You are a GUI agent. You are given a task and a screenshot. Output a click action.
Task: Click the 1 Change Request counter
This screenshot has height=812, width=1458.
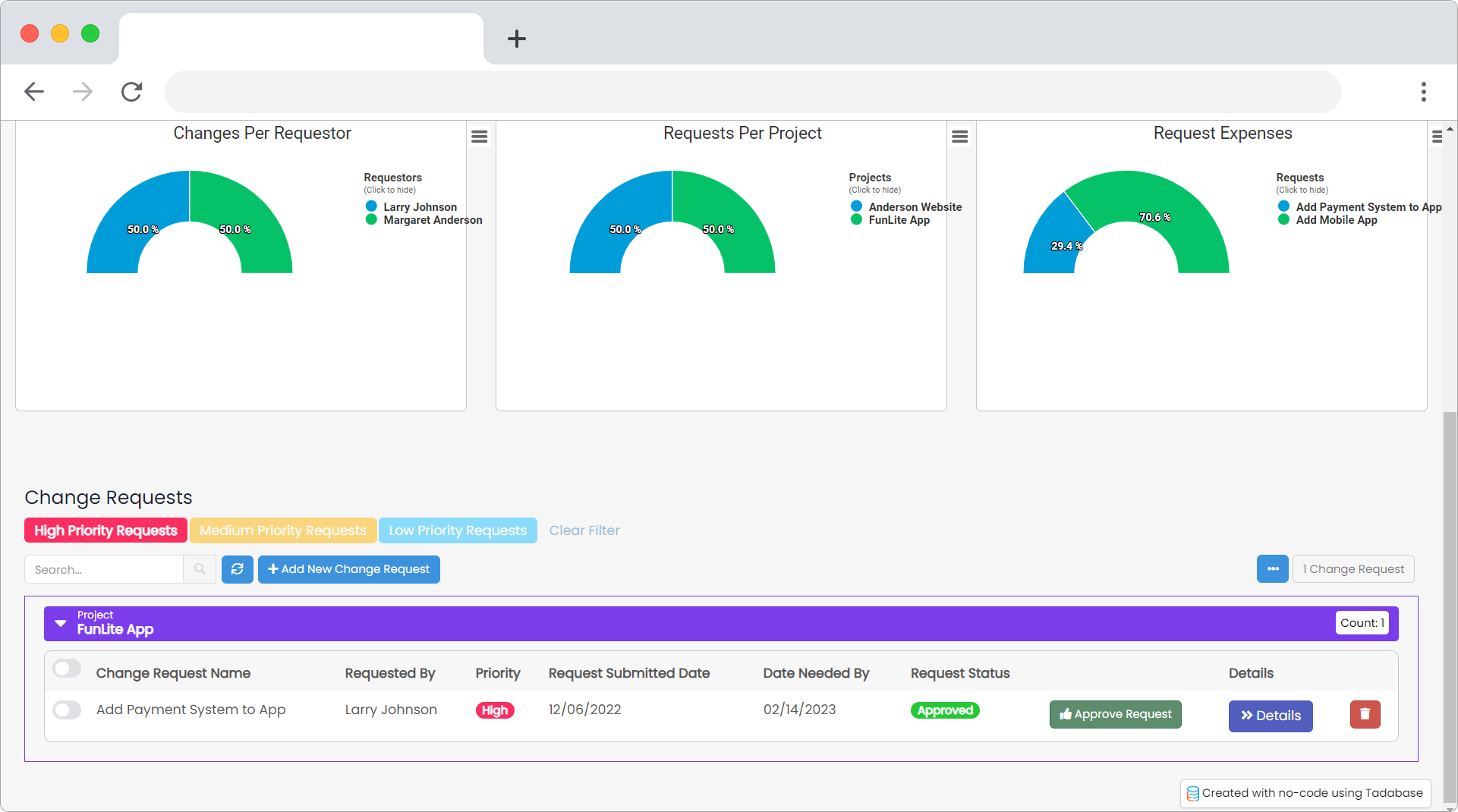click(1353, 569)
